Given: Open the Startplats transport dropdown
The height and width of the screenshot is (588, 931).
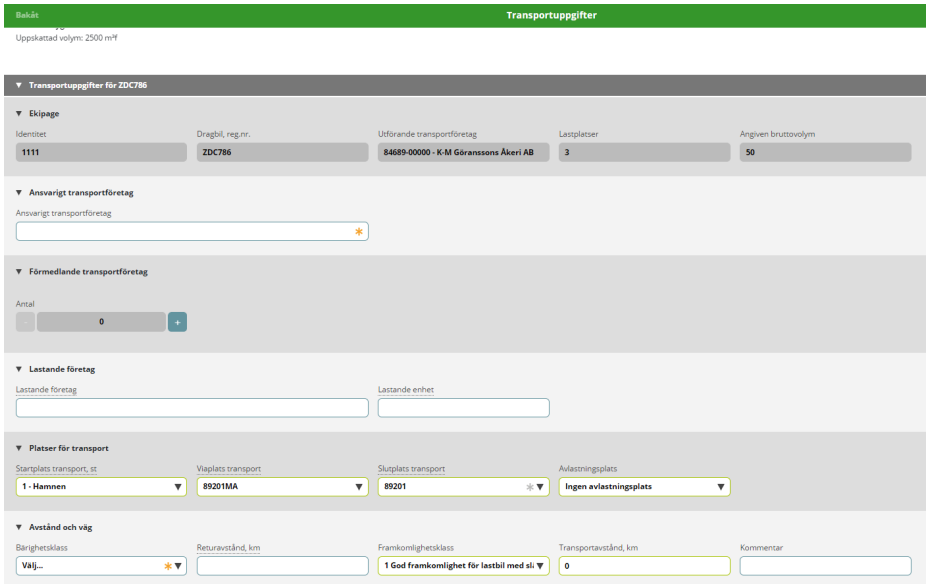Looking at the screenshot, I should click(102, 487).
